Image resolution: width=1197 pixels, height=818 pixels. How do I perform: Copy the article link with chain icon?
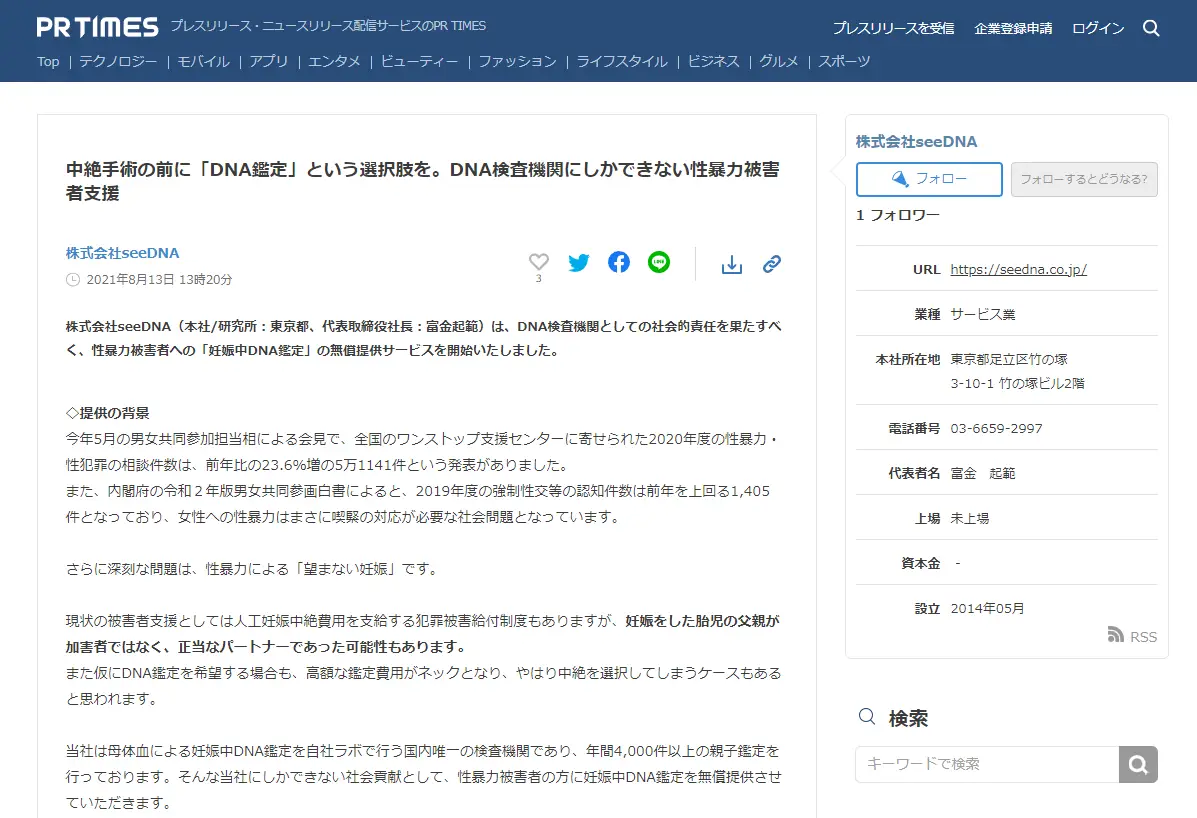coord(772,264)
